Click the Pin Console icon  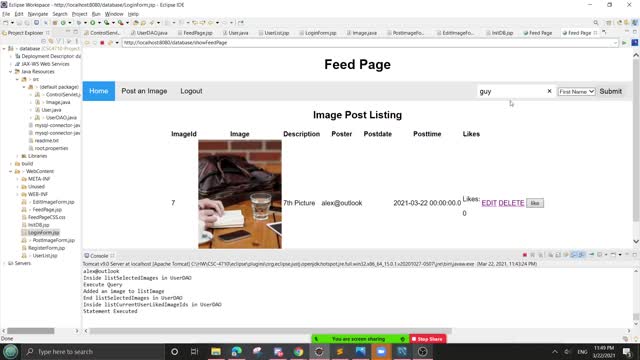coord(591,255)
